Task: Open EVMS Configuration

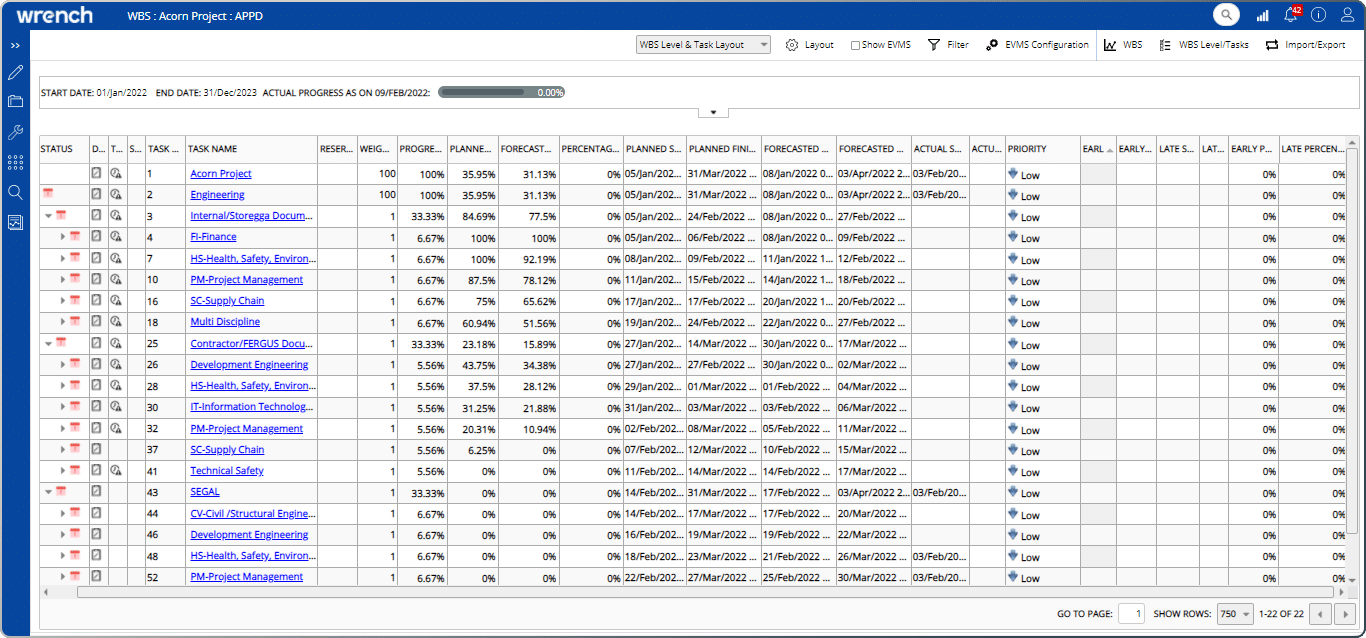Action: pos(1038,45)
